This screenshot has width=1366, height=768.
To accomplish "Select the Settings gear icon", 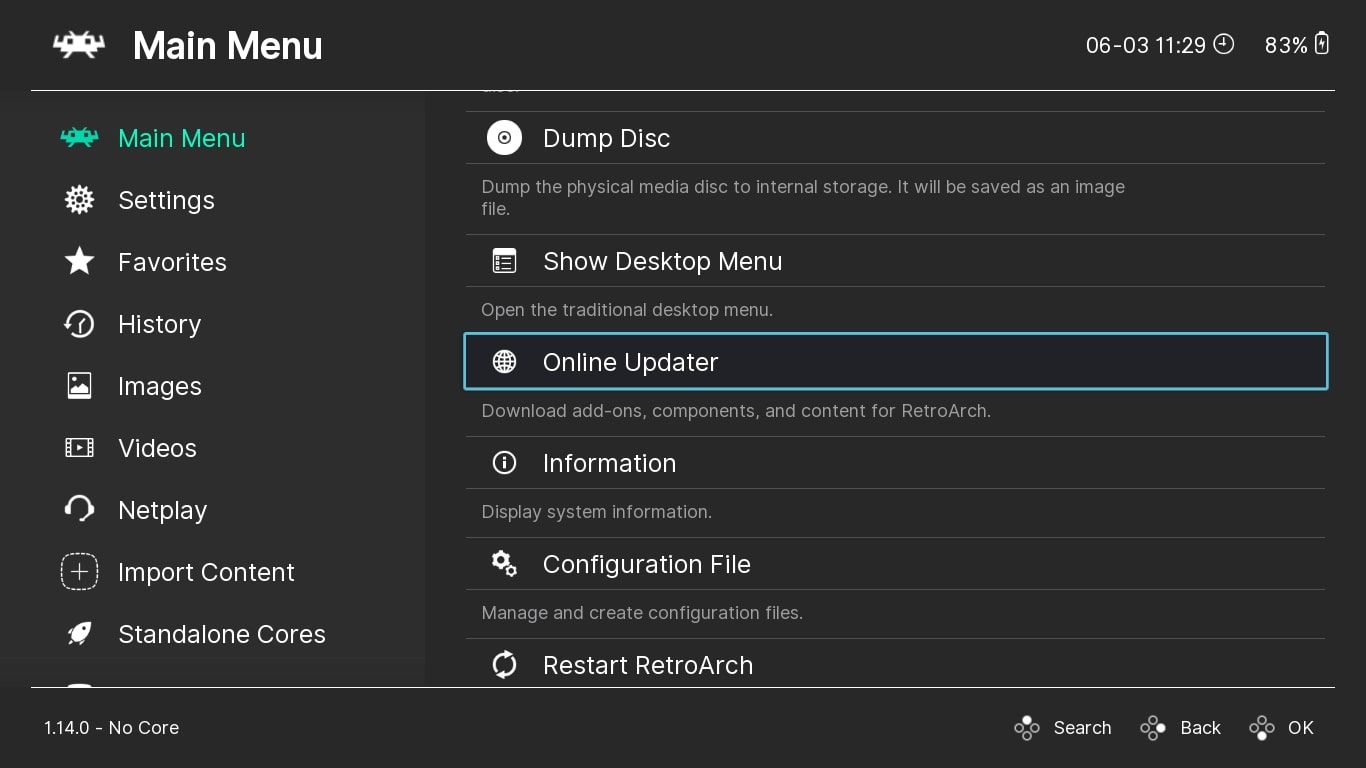I will (79, 200).
